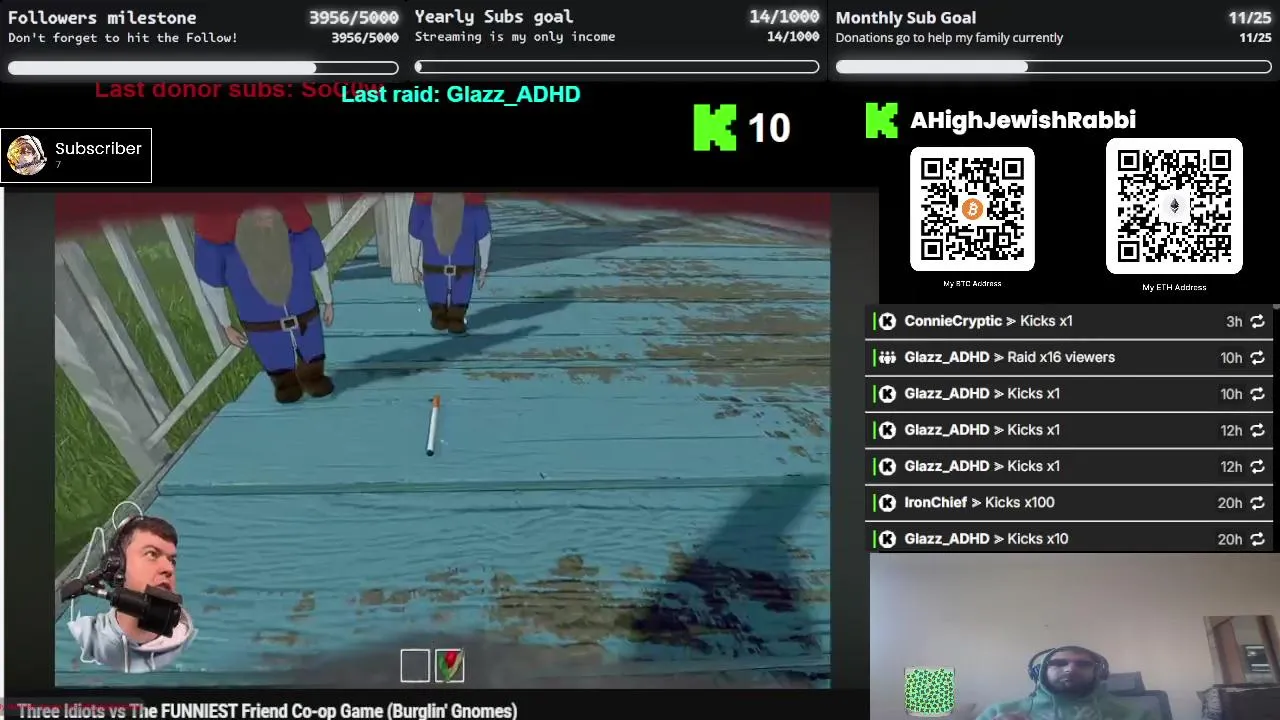1280x720 pixels.
Task: Click IronChief username in events list
Action: pos(935,503)
